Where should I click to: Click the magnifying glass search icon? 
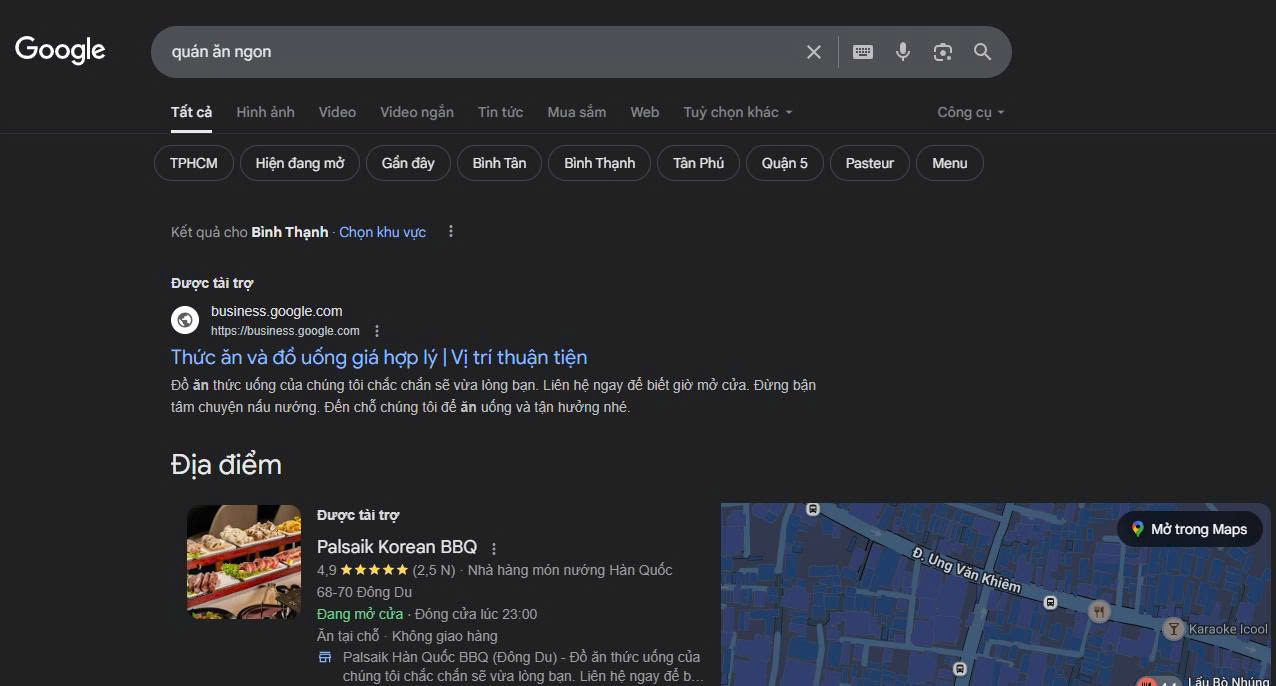click(x=983, y=52)
